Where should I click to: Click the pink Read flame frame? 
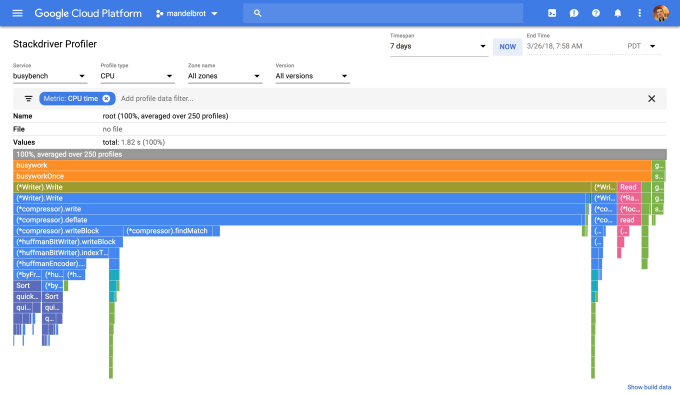(x=629, y=187)
